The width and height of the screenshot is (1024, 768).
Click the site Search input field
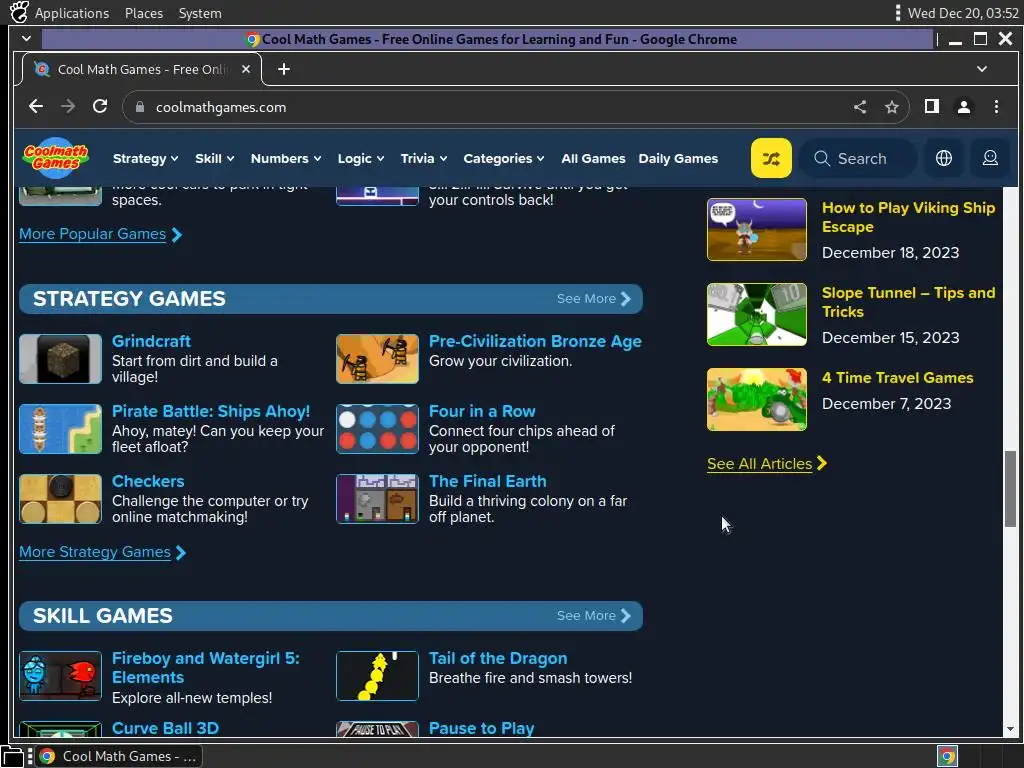tap(859, 158)
